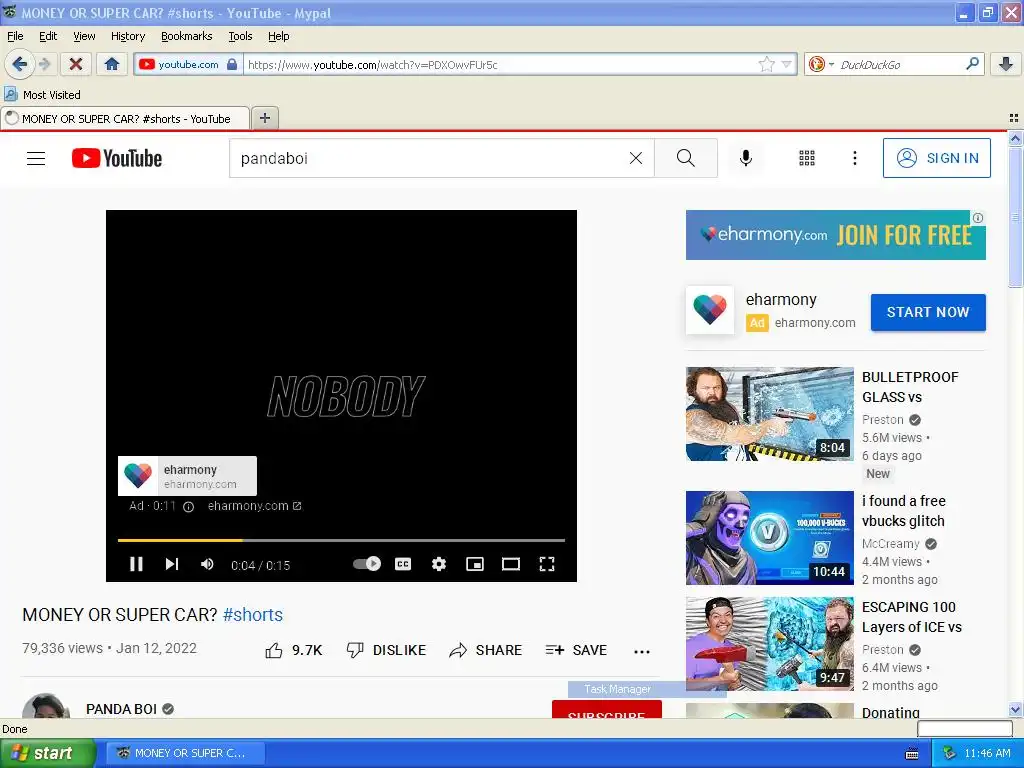The image size is (1024, 768).
Task: Click the ad info circle icon
Action: 188,507
